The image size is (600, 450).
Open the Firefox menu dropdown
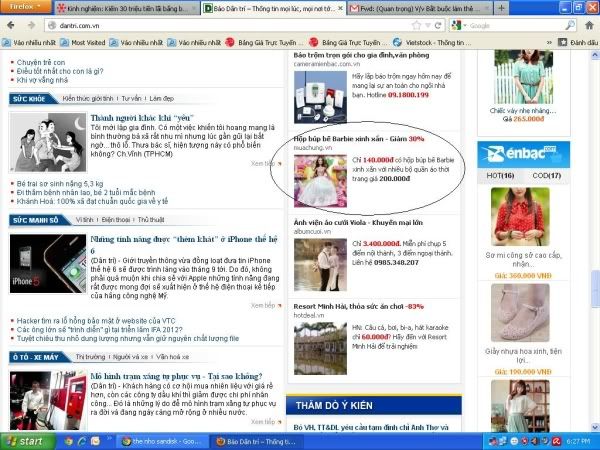click(22, 6)
